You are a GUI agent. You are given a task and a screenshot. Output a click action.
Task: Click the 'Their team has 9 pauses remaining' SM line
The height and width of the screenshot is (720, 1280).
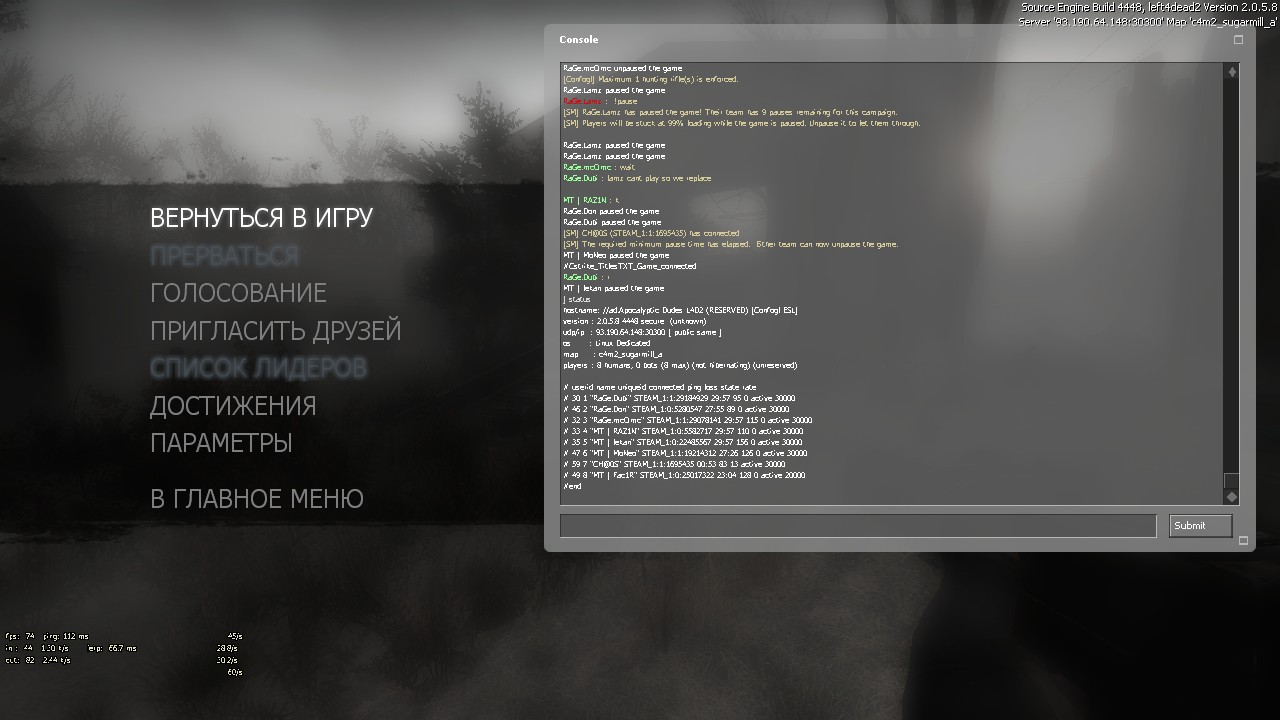point(731,112)
